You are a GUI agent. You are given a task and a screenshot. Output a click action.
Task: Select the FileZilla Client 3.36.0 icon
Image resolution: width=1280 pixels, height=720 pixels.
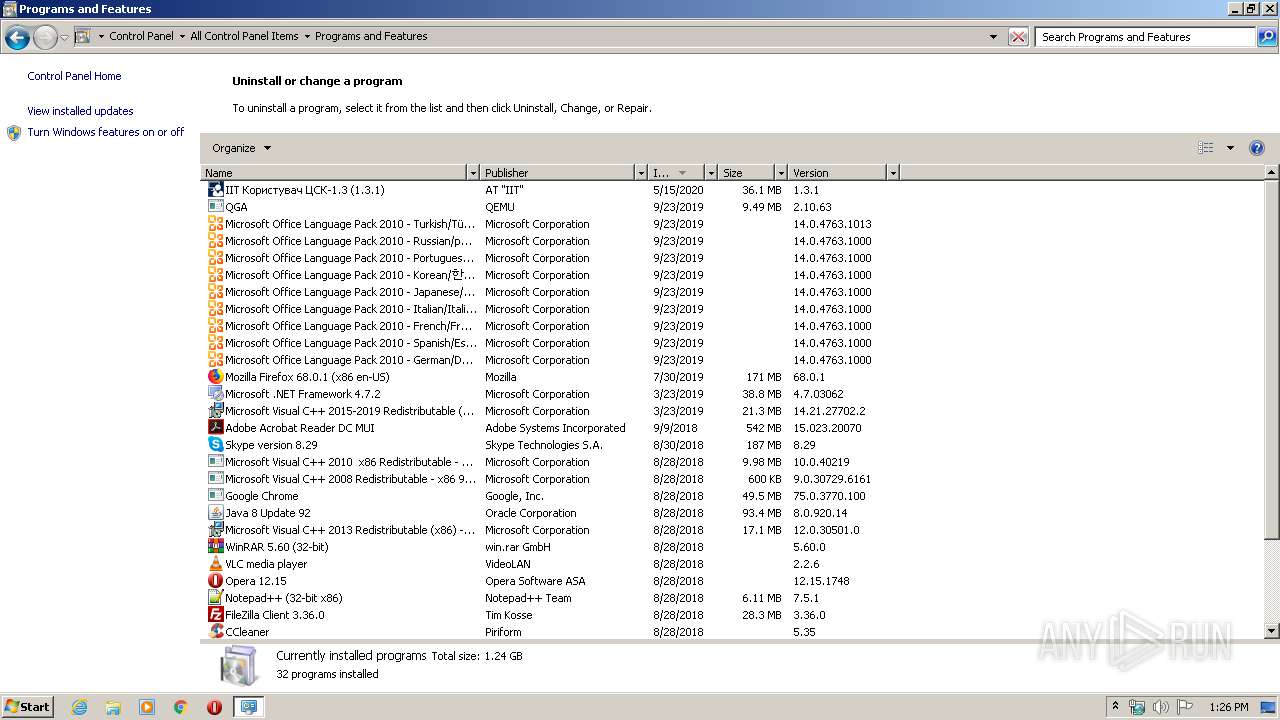[215, 615]
